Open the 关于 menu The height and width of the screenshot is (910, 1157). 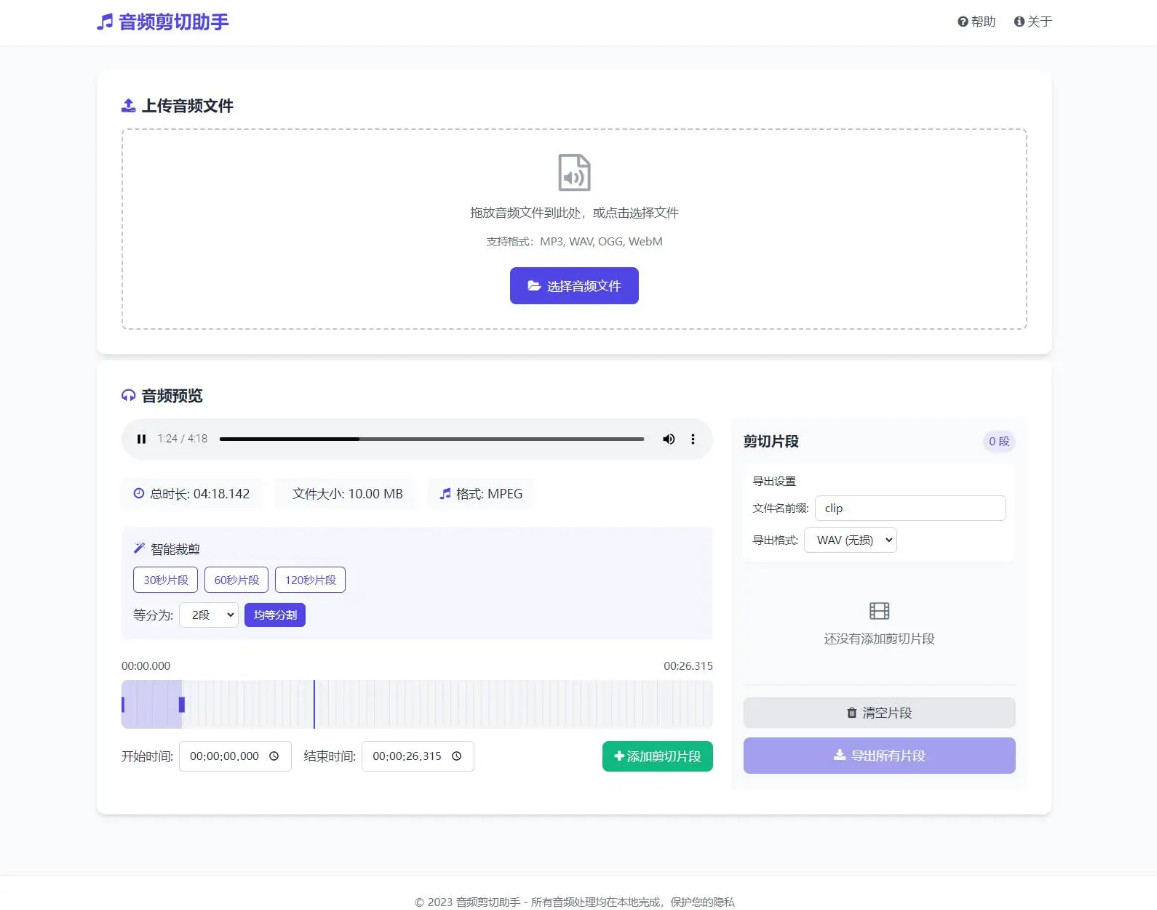[1031, 21]
